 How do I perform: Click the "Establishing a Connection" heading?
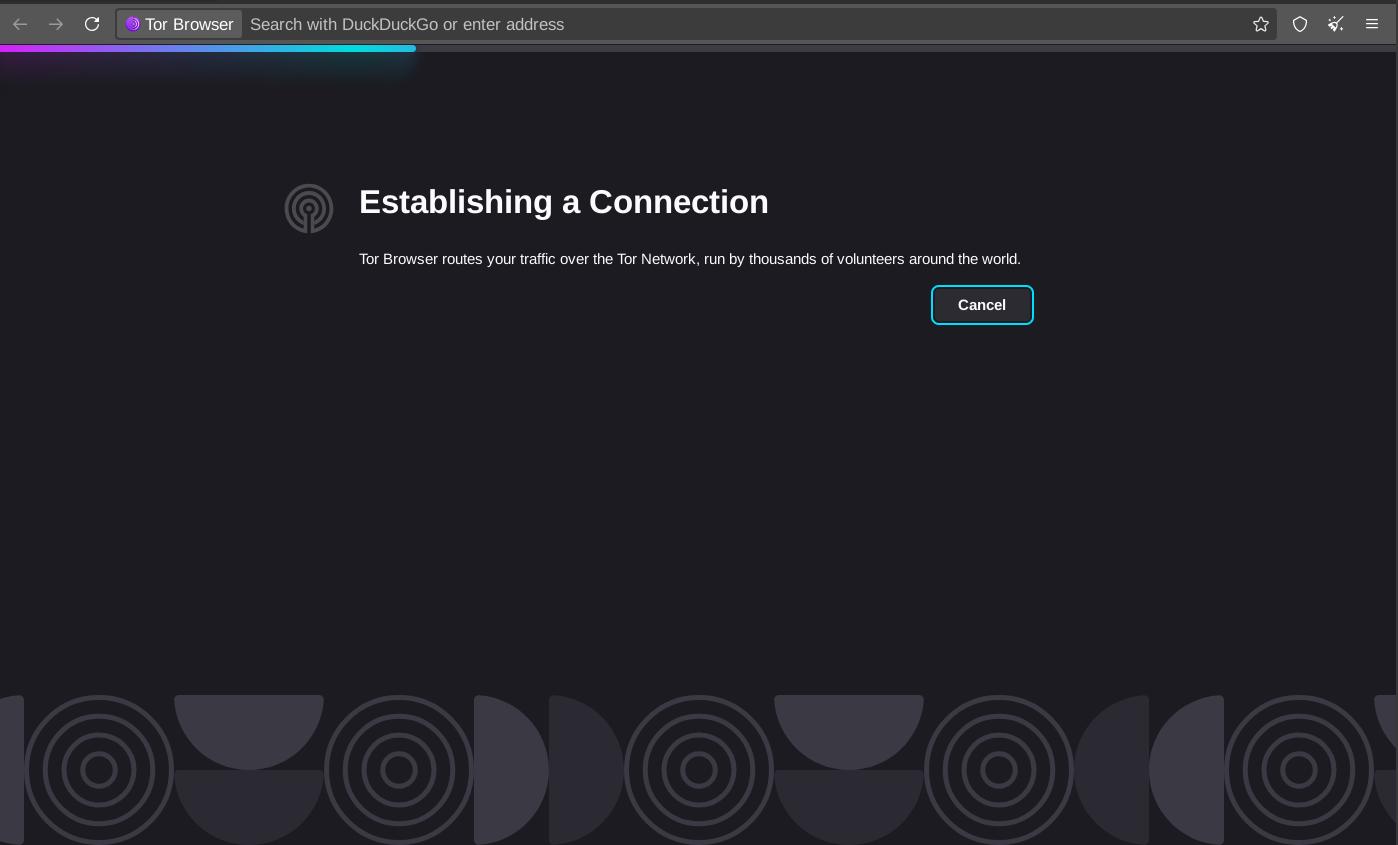pos(564,202)
